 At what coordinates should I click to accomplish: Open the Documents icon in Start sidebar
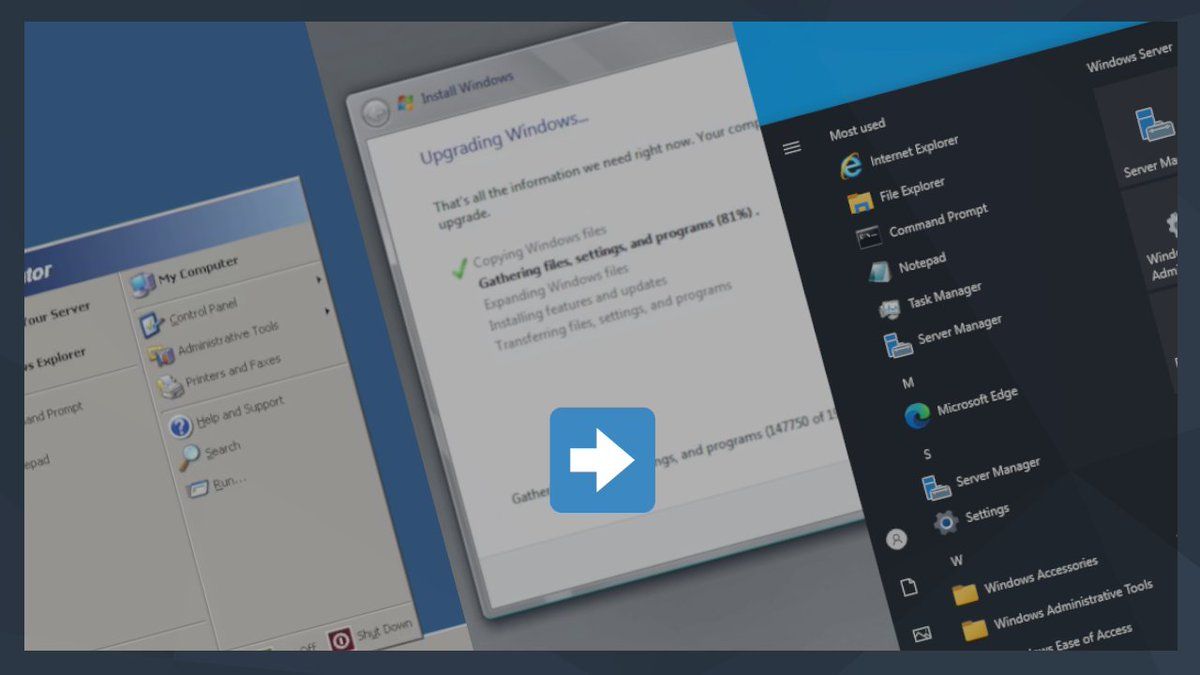point(908,587)
